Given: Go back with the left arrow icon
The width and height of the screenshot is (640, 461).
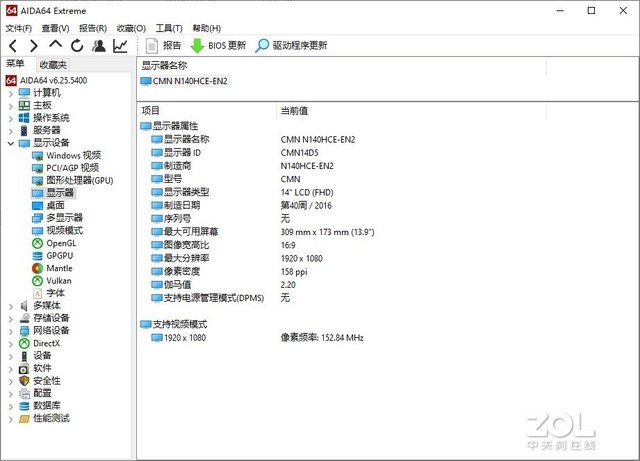Looking at the screenshot, I should tap(13, 46).
